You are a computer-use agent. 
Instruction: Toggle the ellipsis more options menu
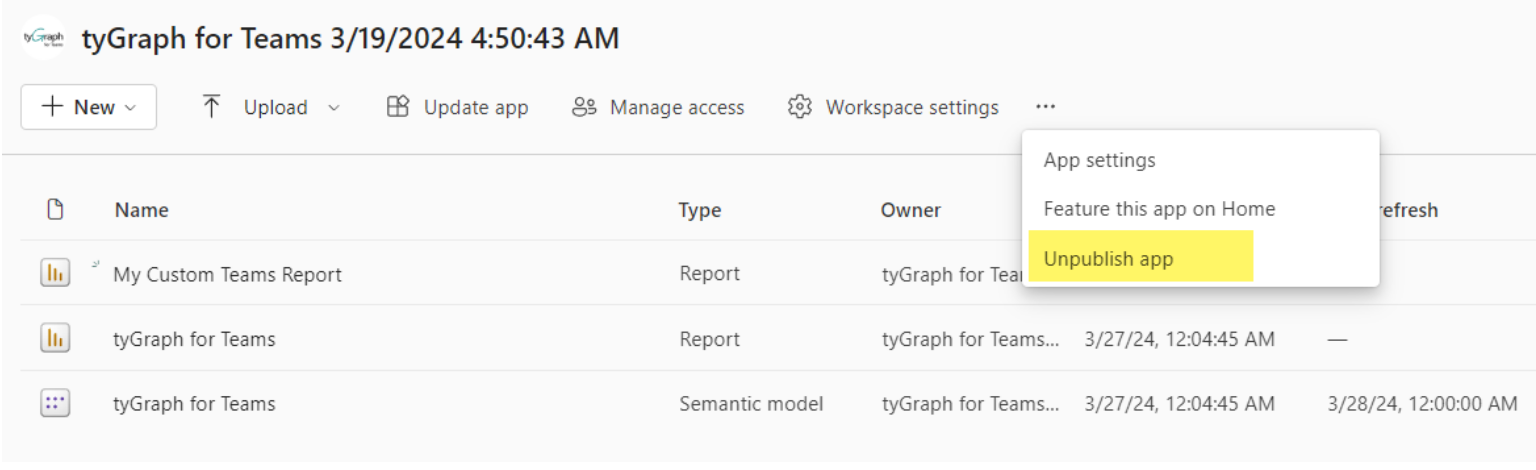pyautogui.click(x=1046, y=106)
